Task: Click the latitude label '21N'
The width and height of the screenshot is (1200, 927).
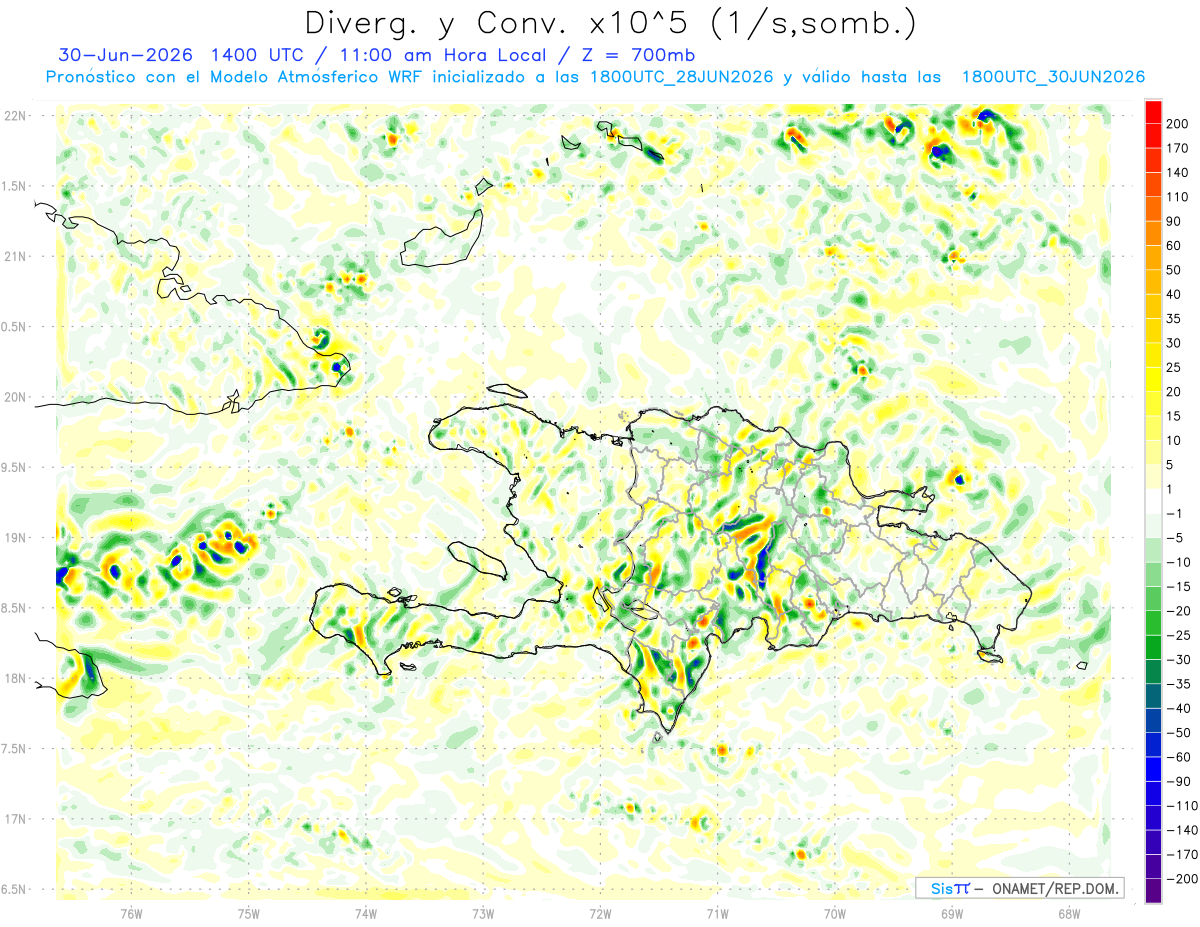Action: pos(16,257)
